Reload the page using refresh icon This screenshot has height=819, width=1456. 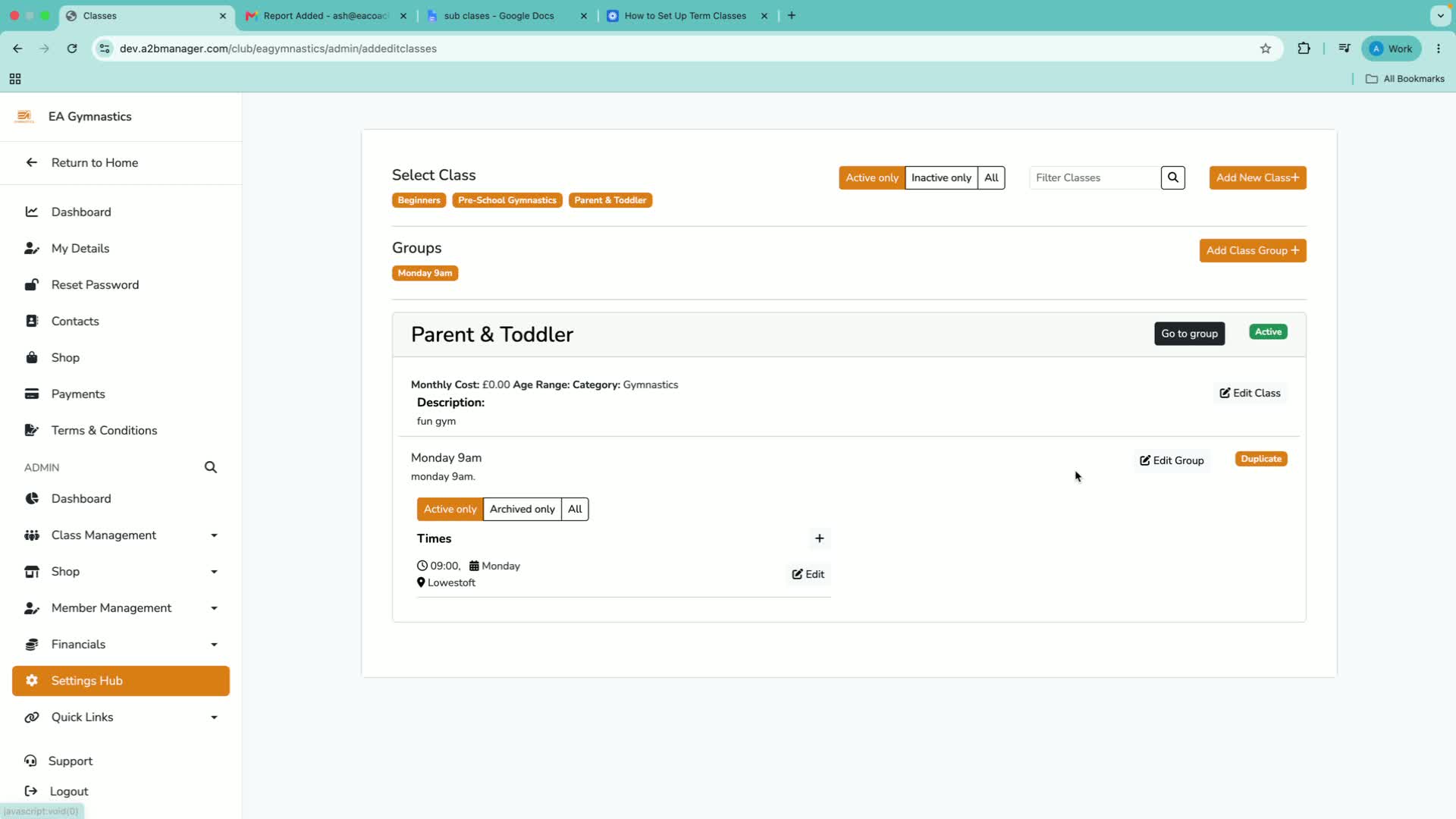(x=72, y=49)
